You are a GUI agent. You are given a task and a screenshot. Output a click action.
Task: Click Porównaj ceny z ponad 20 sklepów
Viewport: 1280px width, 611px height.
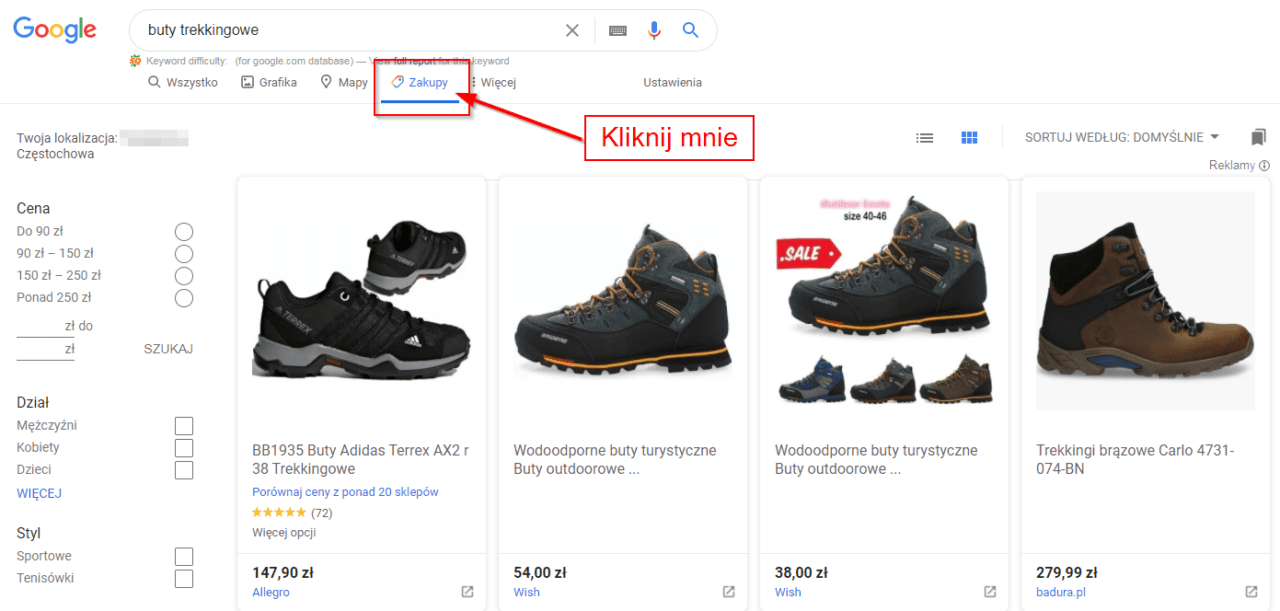click(x=345, y=492)
